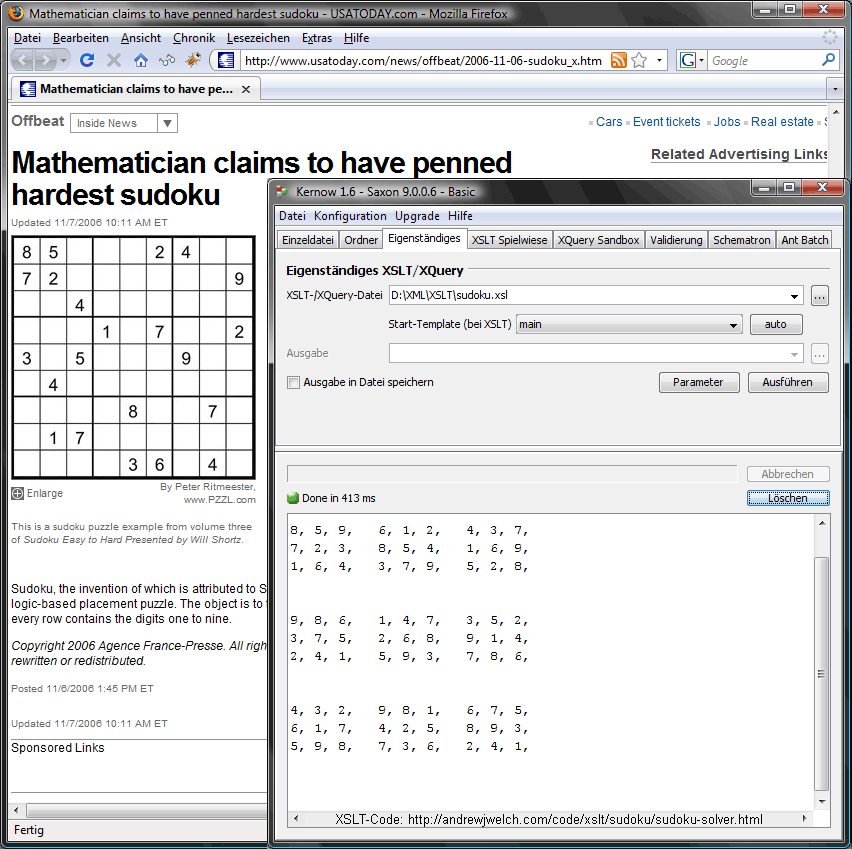This screenshot has width=852, height=849.
Task: Open Firefox Datei menu
Action: pos(27,38)
